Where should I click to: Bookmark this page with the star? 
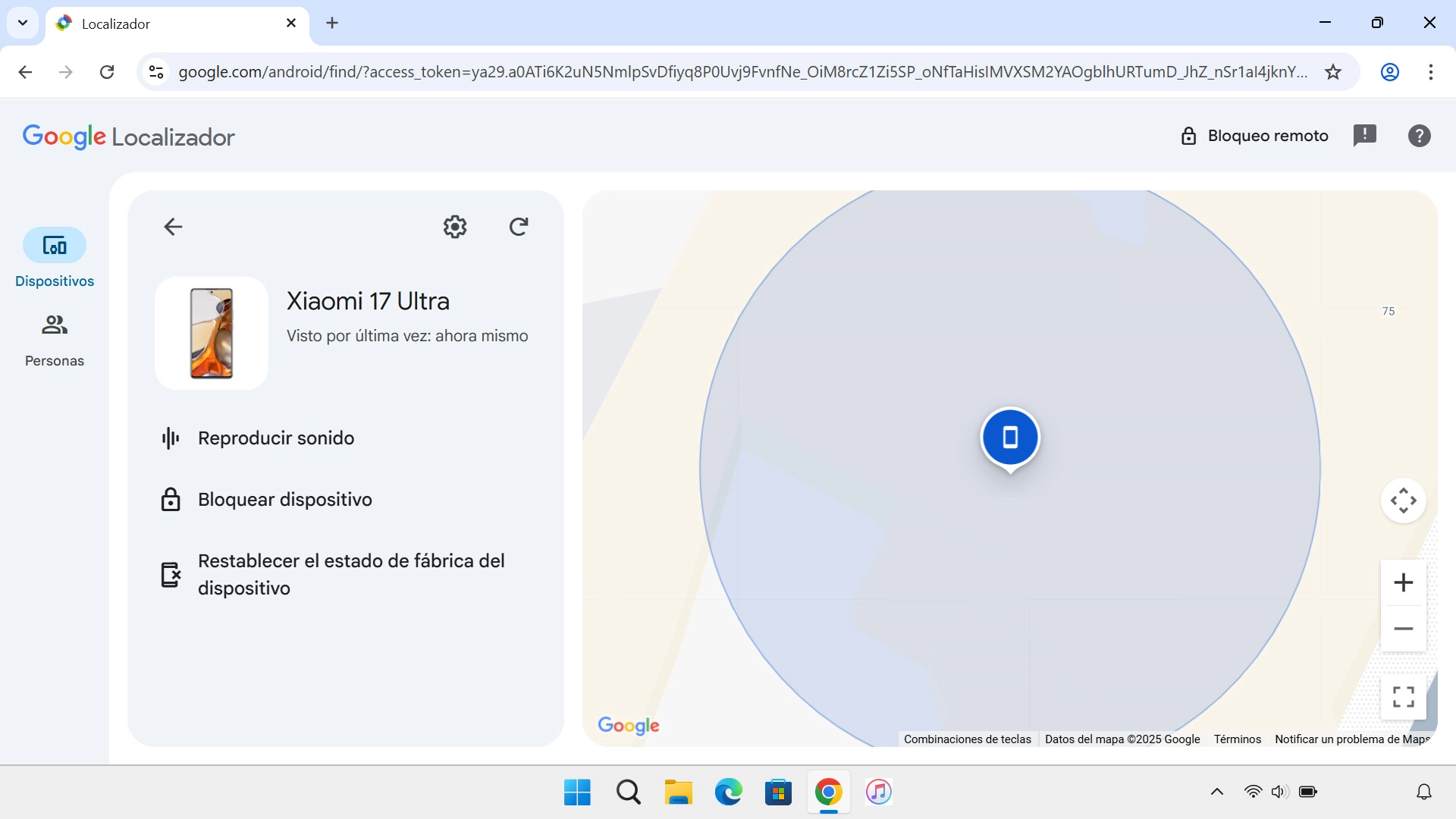pos(1333,71)
